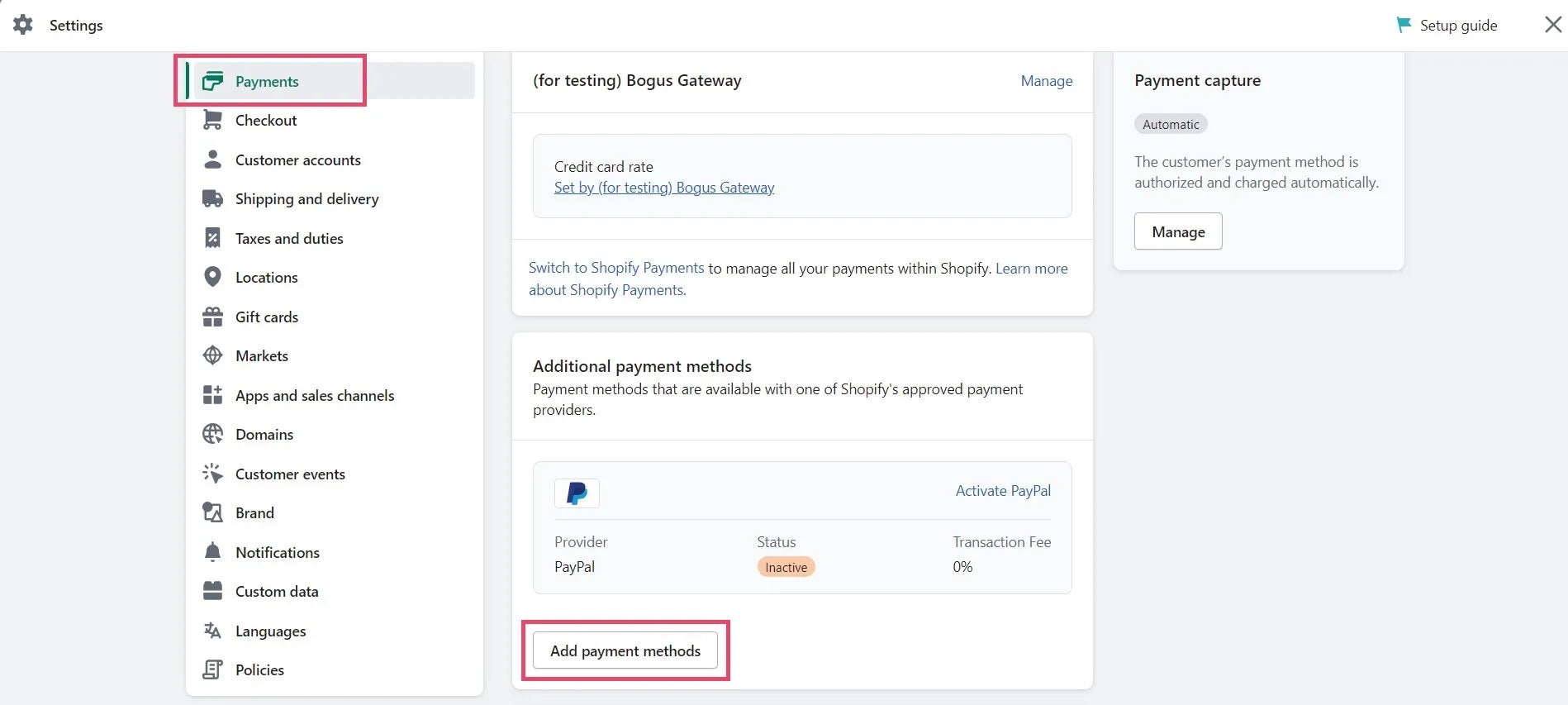The height and width of the screenshot is (705, 1568).
Task: Click the Setup guide flag icon
Action: (1403, 25)
